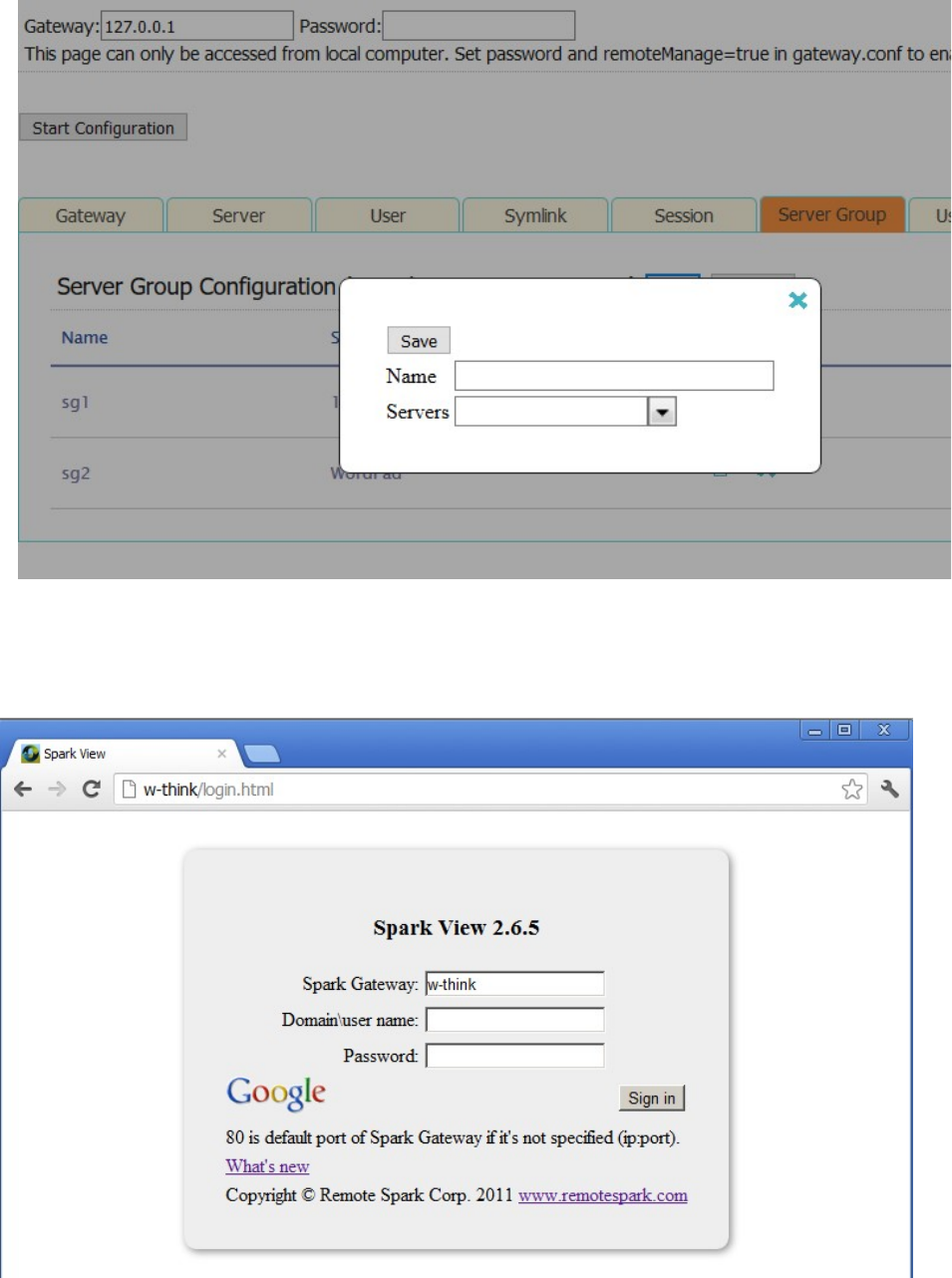Close the browser window
Image resolution: width=952 pixels, height=1278 pixels.
coord(883,731)
